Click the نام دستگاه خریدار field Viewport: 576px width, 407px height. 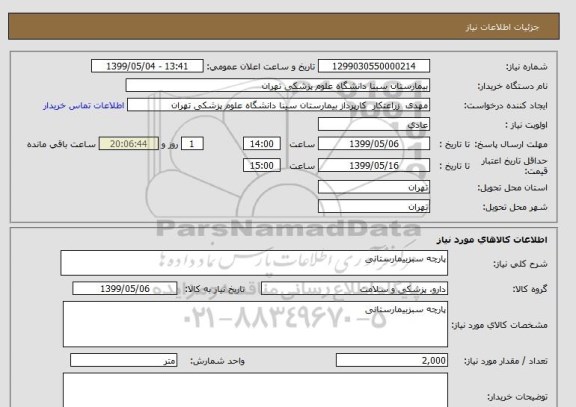[x=277, y=85]
